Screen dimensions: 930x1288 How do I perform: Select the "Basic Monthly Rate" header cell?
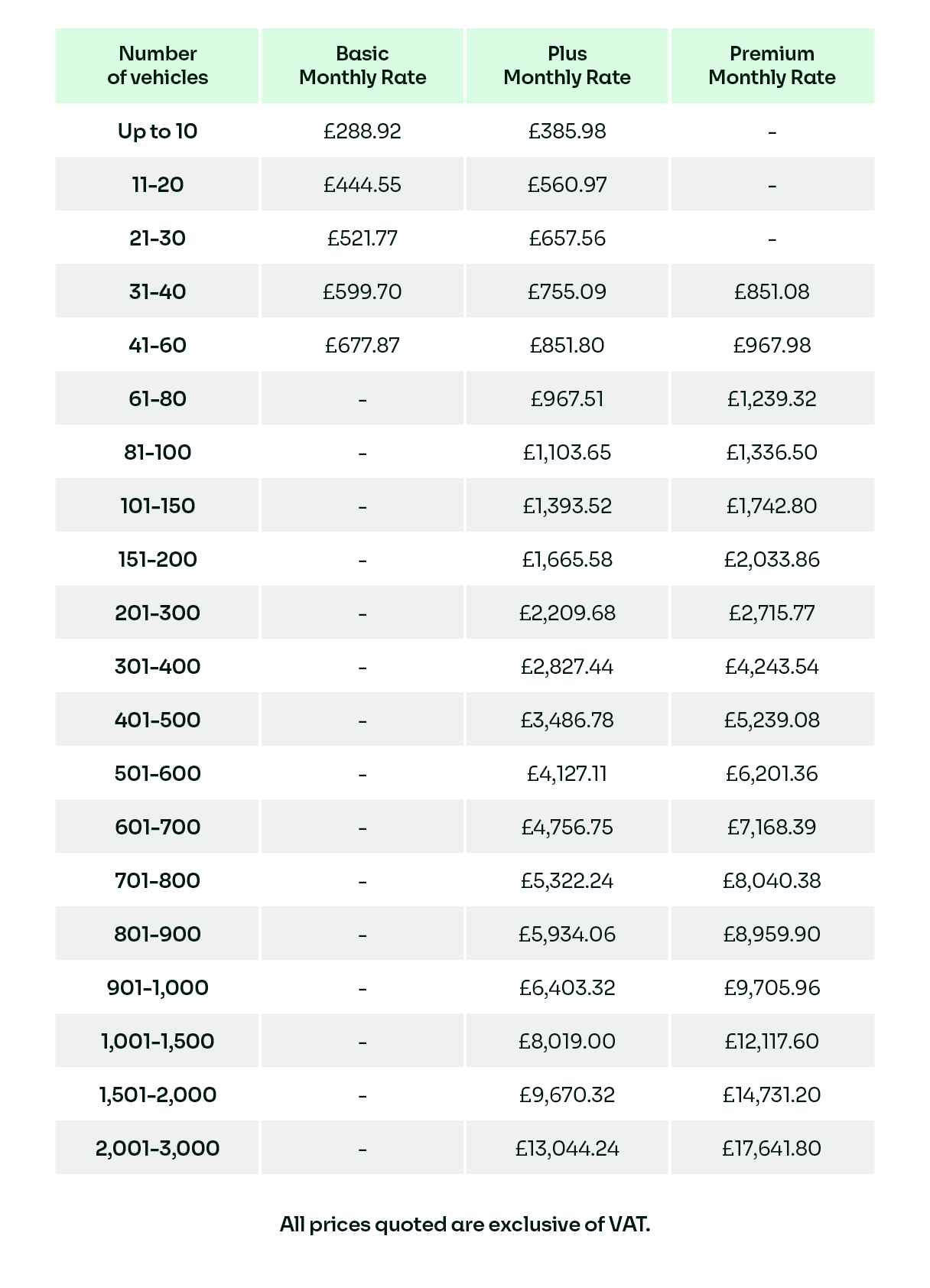click(x=363, y=66)
